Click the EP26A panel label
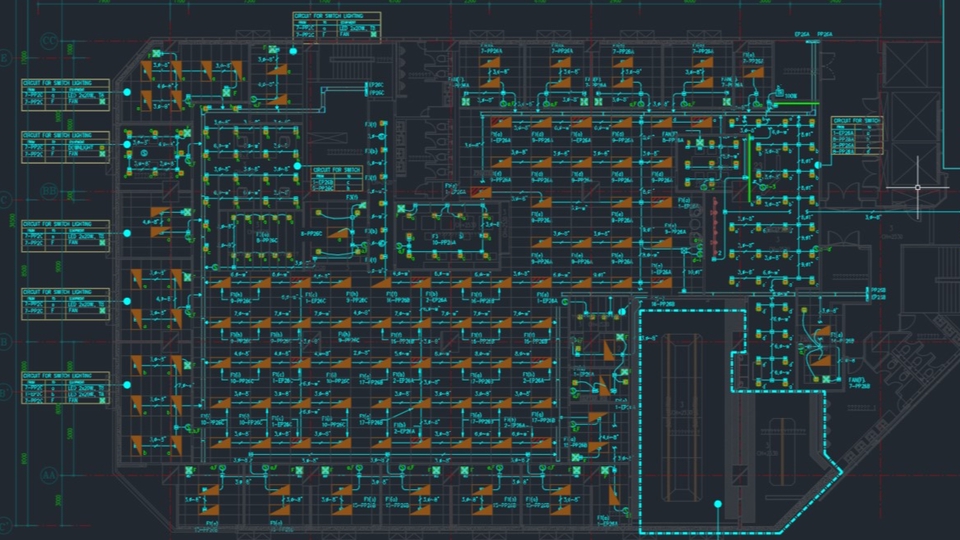Viewport: 960px width, 540px height. coord(802,35)
